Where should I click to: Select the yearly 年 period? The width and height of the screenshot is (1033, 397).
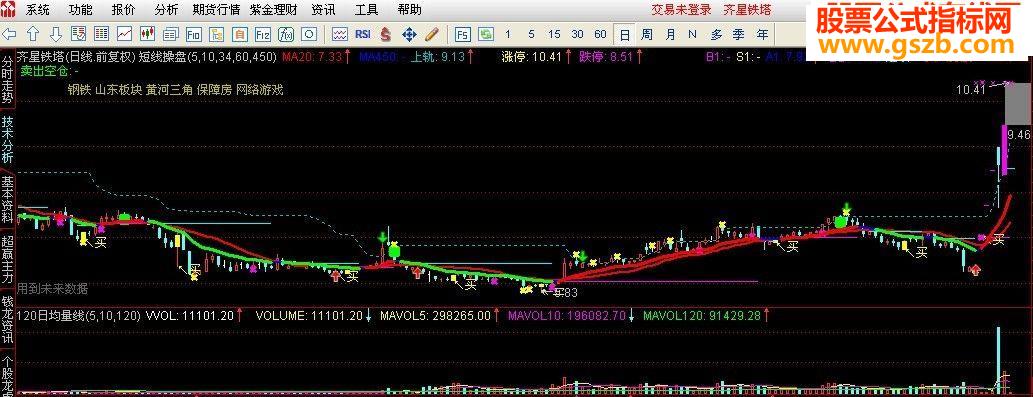pos(762,34)
